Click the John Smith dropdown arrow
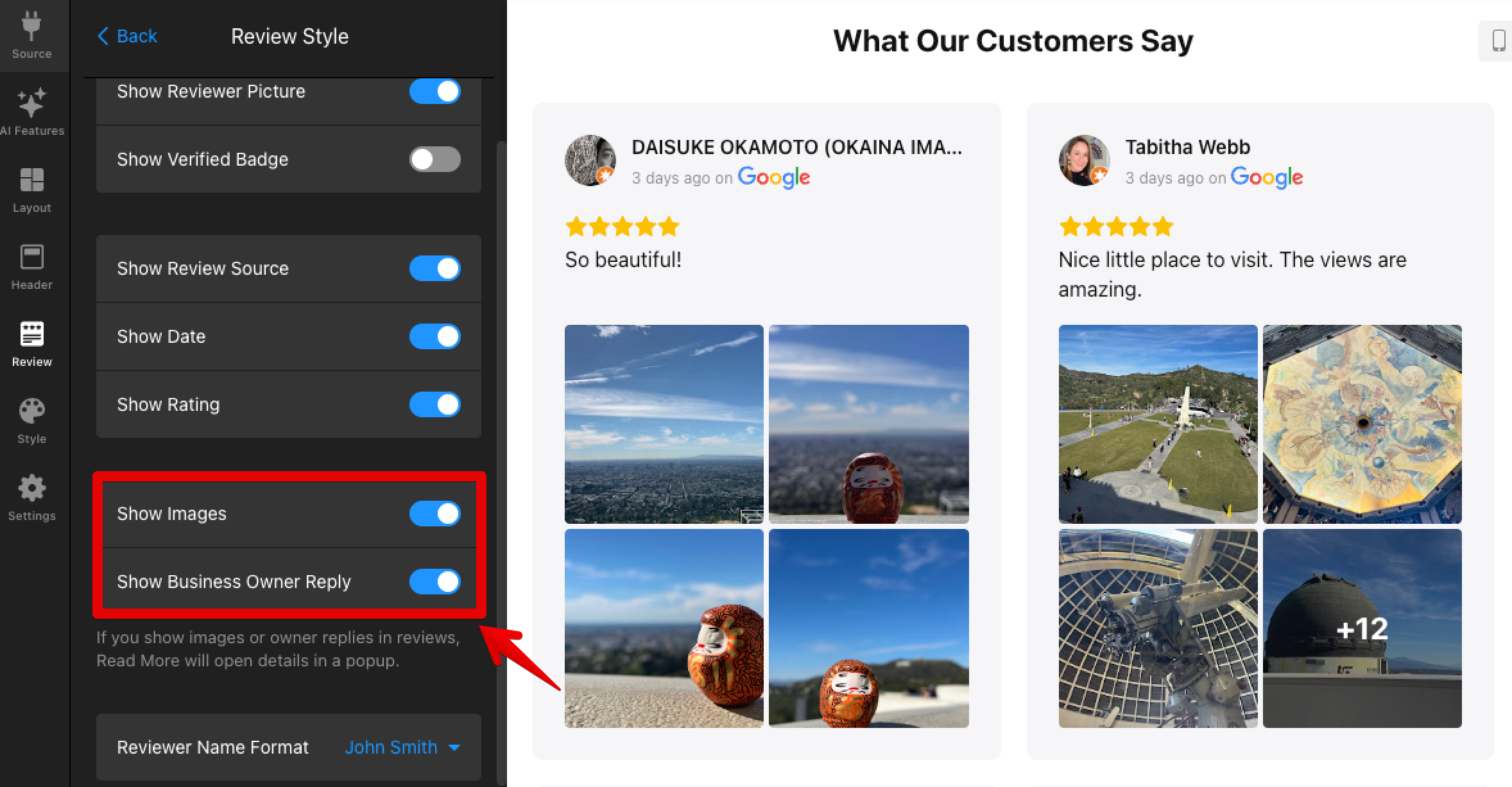 tap(454, 748)
